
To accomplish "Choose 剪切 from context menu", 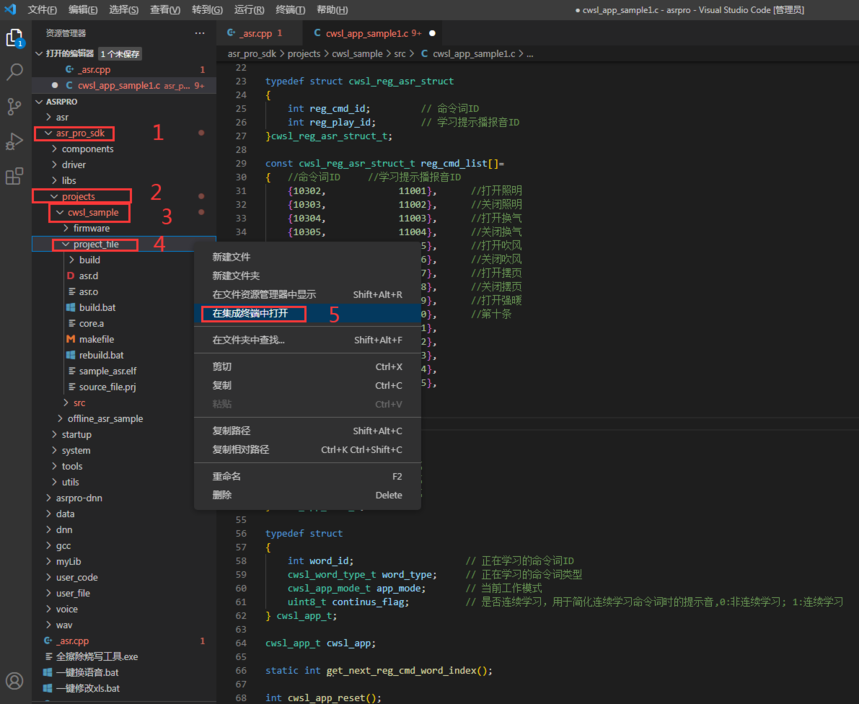I will pos(307,367).
